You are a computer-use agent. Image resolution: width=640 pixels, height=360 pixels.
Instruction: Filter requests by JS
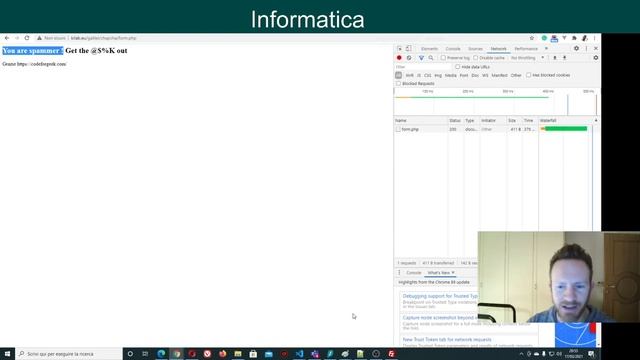pos(419,76)
